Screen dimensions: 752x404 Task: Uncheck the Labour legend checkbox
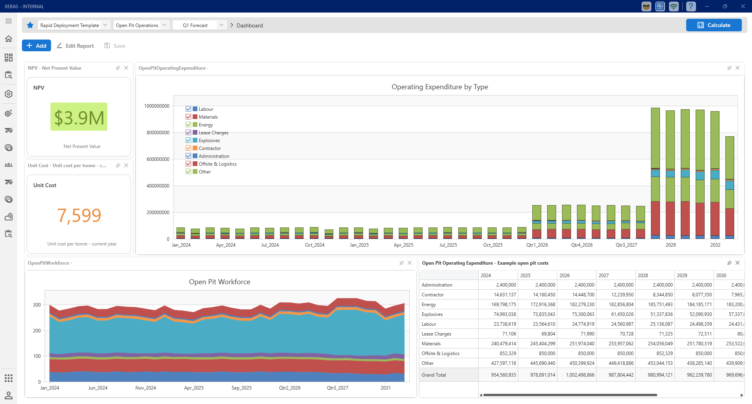pyautogui.click(x=188, y=109)
